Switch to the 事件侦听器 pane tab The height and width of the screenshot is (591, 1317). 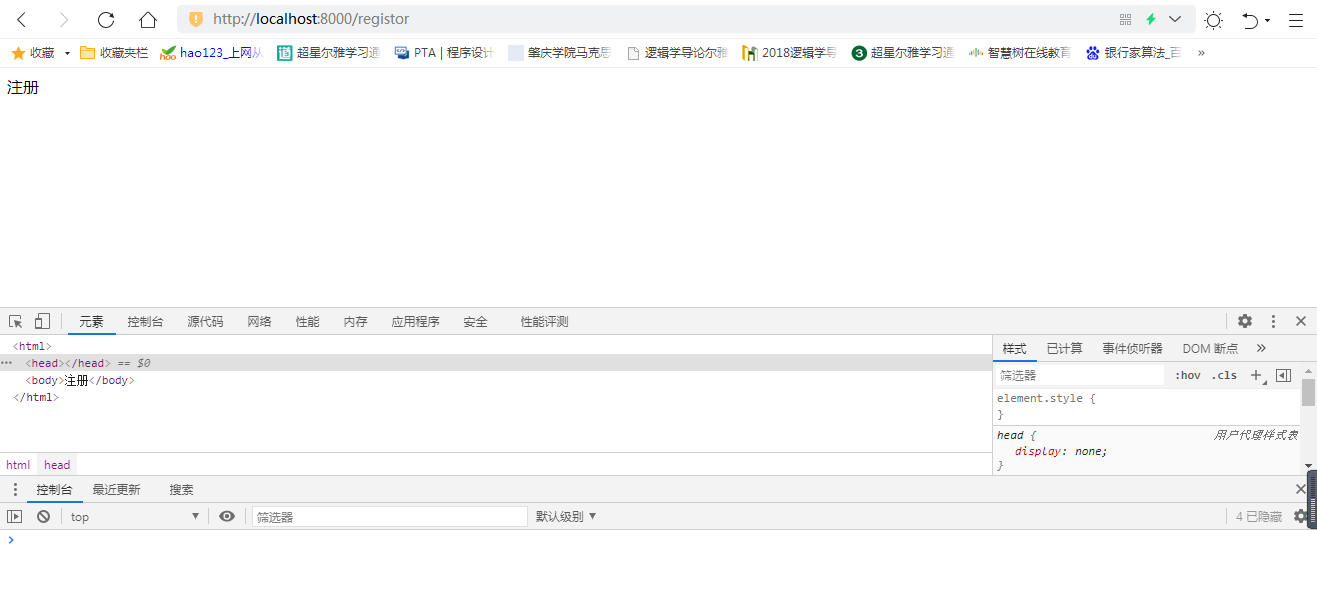pyautogui.click(x=1132, y=348)
